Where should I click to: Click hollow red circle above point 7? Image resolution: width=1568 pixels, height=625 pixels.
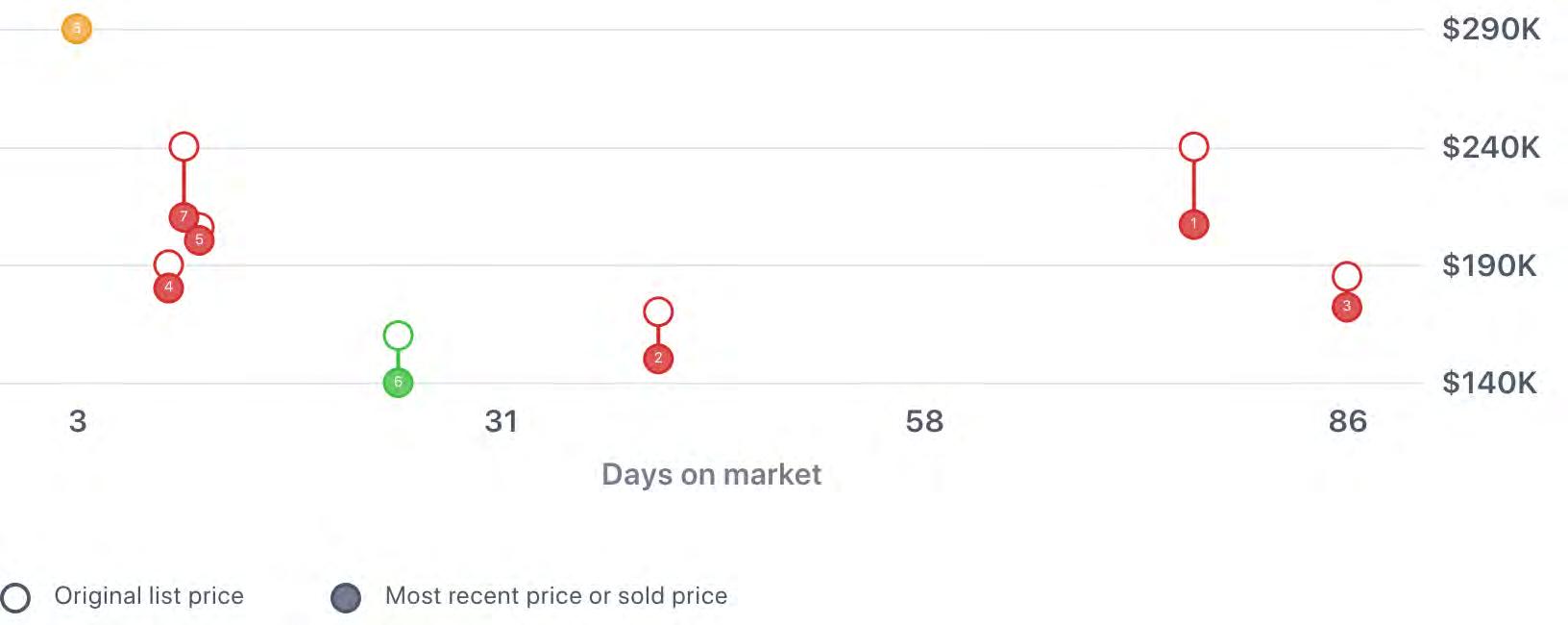pyautogui.click(x=184, y=147)
